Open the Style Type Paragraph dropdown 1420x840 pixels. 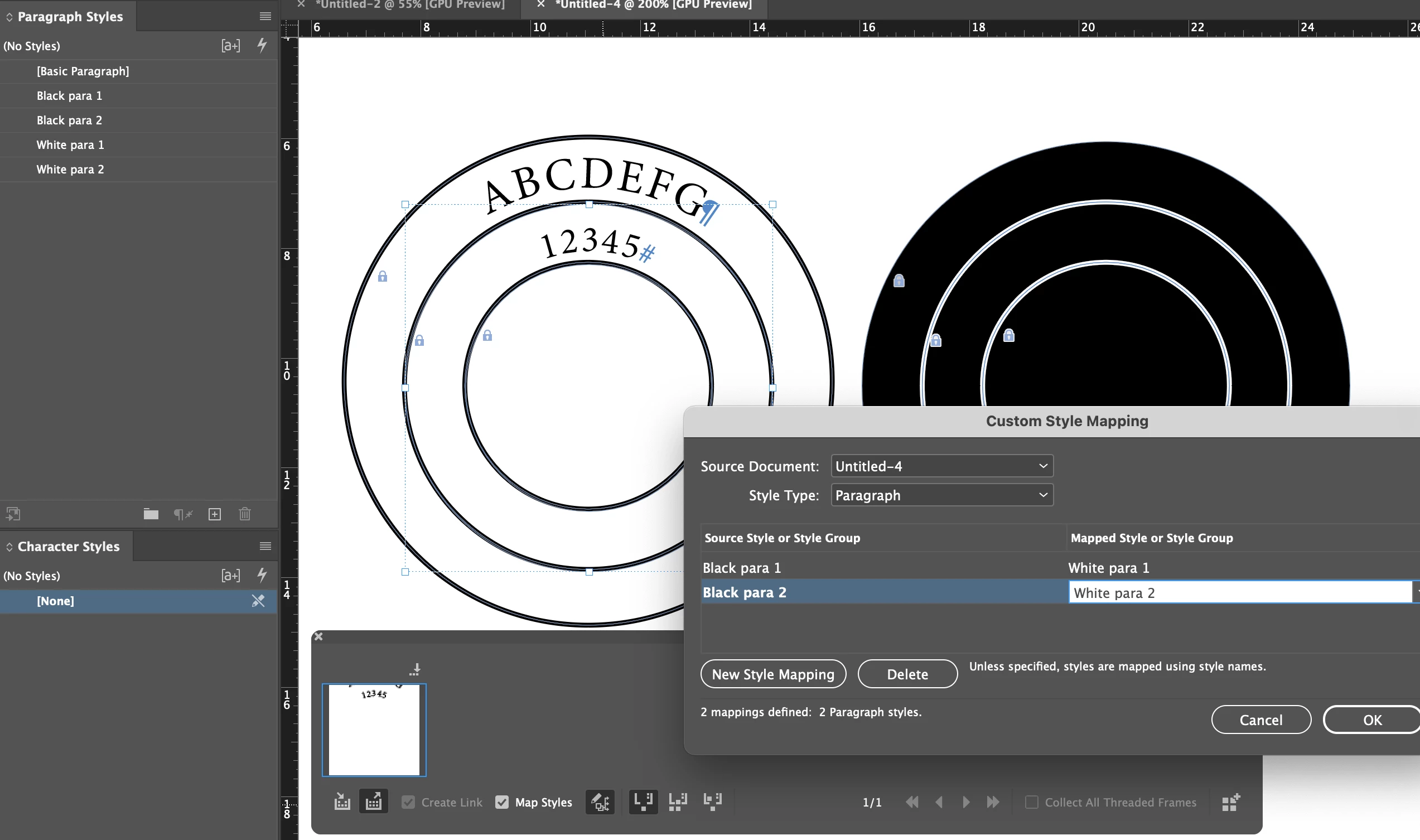[x=941, y=495]
